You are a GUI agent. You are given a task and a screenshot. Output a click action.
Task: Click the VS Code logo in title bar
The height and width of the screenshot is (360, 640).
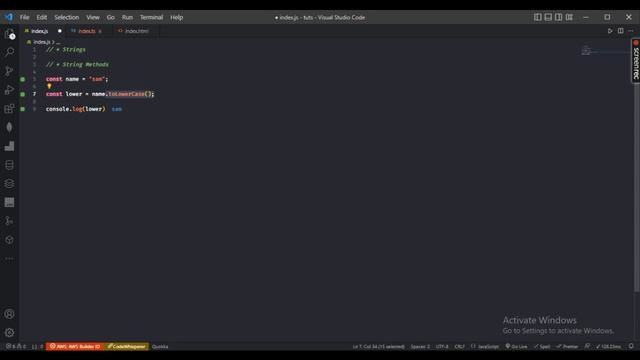tap(9, 17)
